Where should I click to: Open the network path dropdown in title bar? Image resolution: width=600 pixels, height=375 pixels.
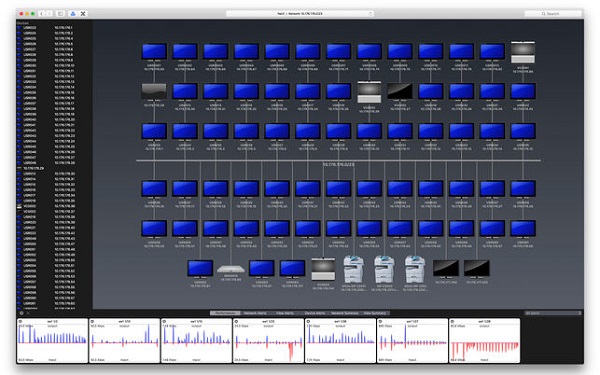[300, 13]
